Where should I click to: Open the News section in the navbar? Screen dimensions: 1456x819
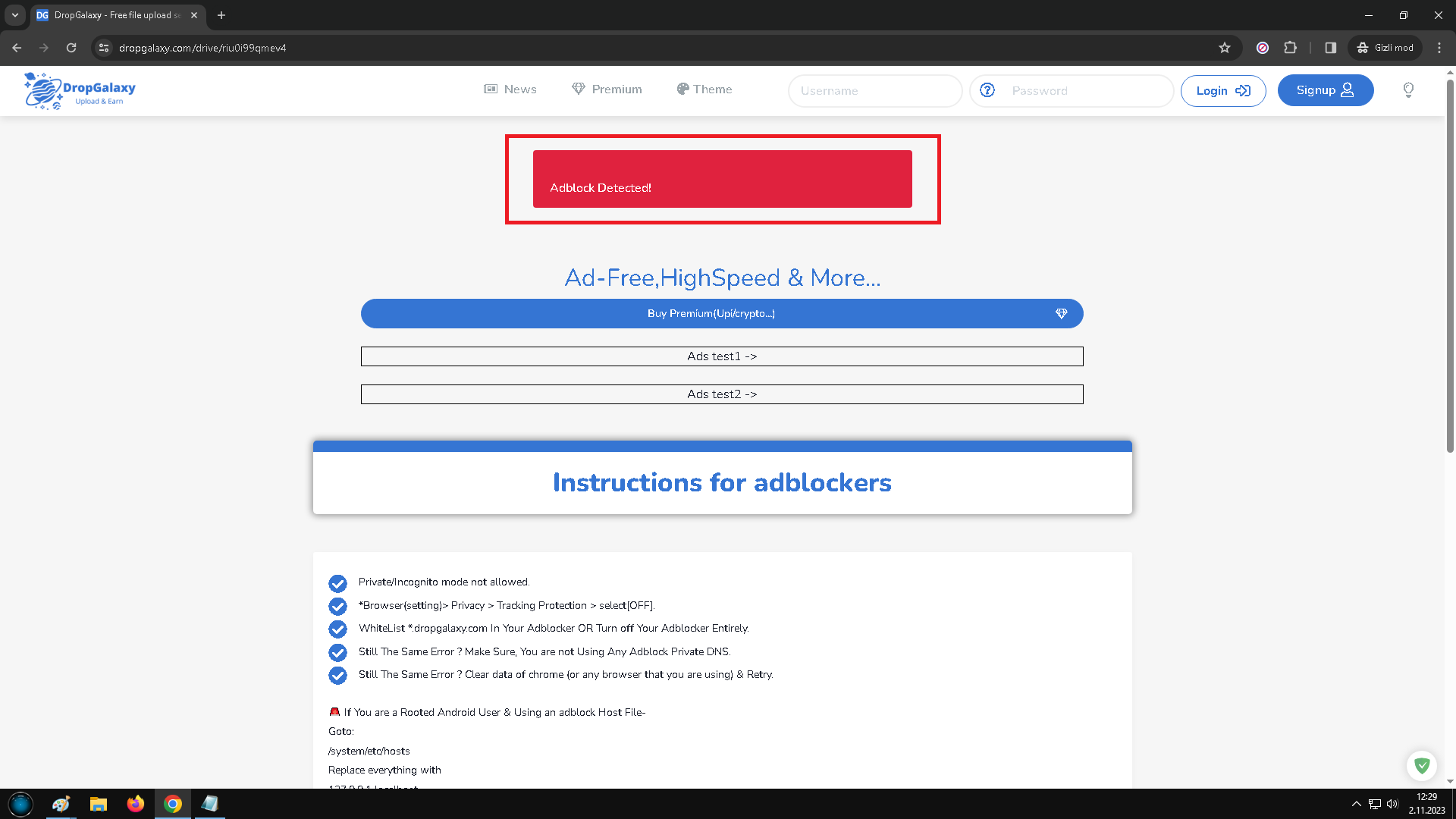pyautogui.click(x=510, y=89)
